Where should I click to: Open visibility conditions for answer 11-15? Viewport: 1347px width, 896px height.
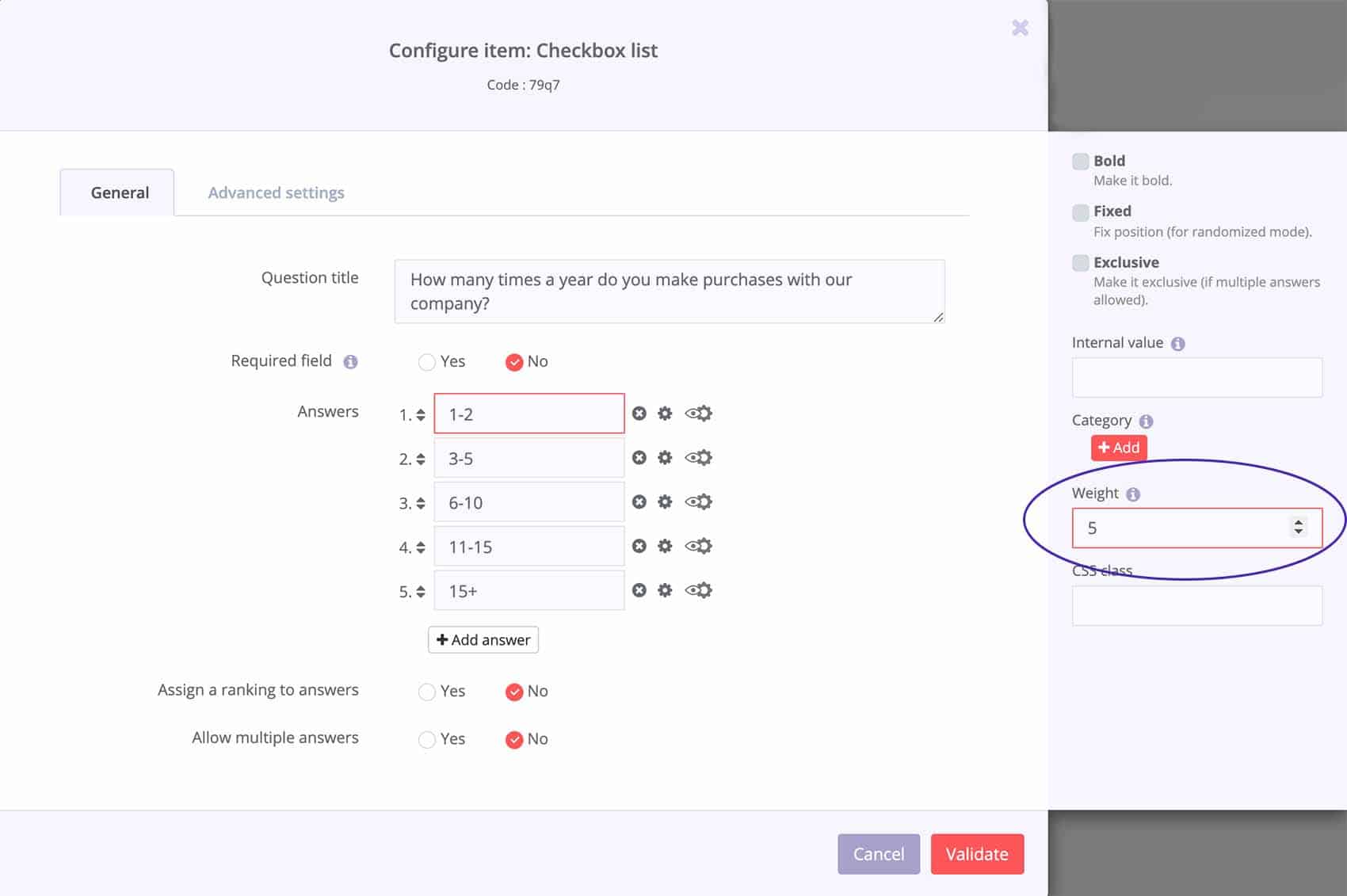[x=699, y=547]
